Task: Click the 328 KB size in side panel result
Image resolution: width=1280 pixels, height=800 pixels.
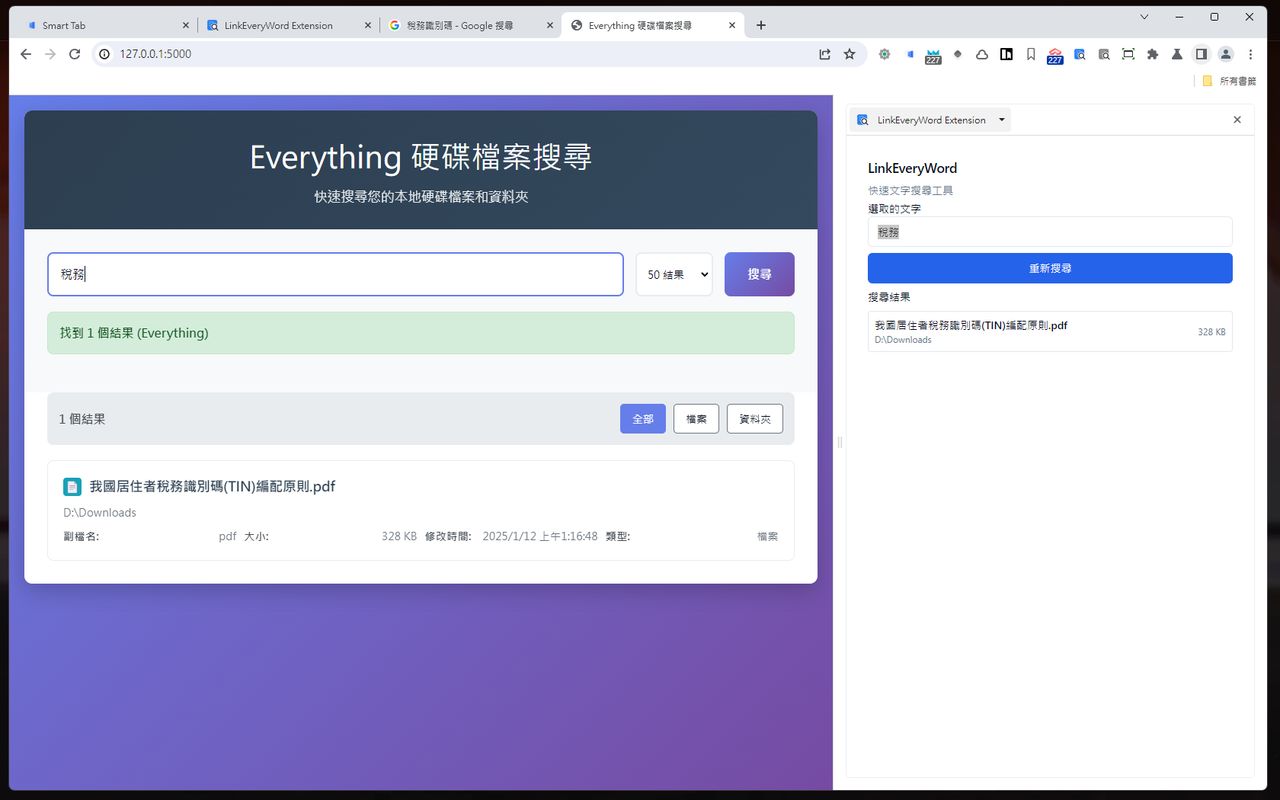Action: pyautogui.click(x=1211, y=332)
